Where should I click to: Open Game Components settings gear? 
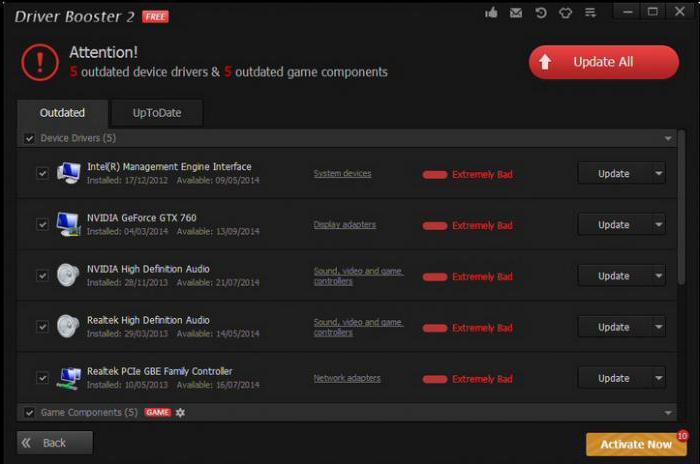pos(180,412)
